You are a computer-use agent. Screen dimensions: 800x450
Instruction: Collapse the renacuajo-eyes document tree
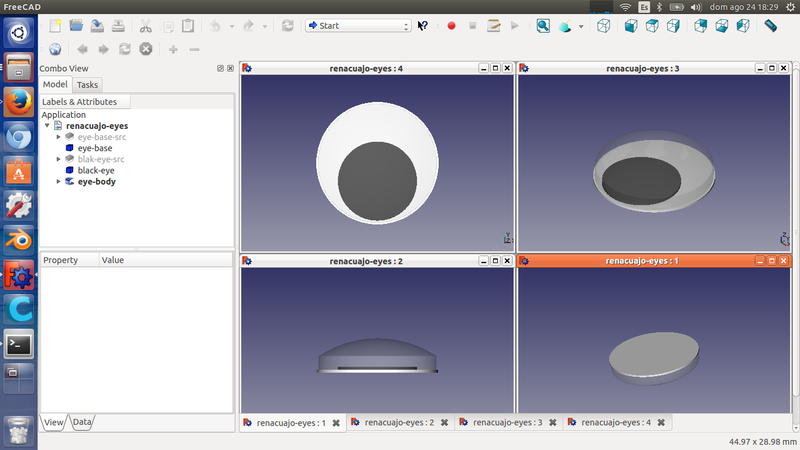[47, 126]
